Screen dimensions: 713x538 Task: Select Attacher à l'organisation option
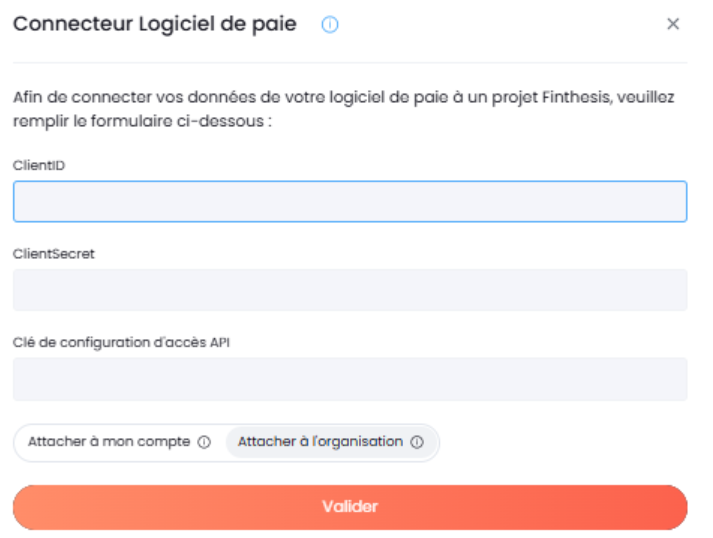coord(331,442)
